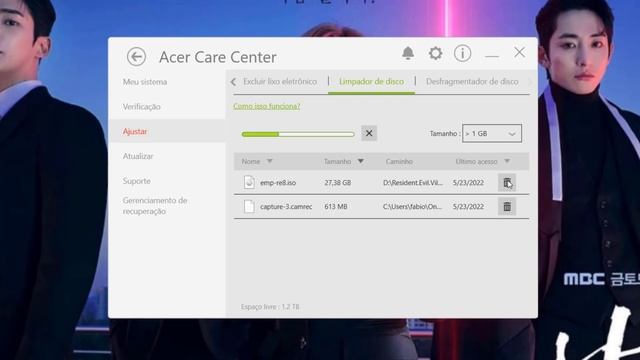This screenshot has width=640, height=360.
Task: Open the Como isso funciona? link
Action: 267,106
